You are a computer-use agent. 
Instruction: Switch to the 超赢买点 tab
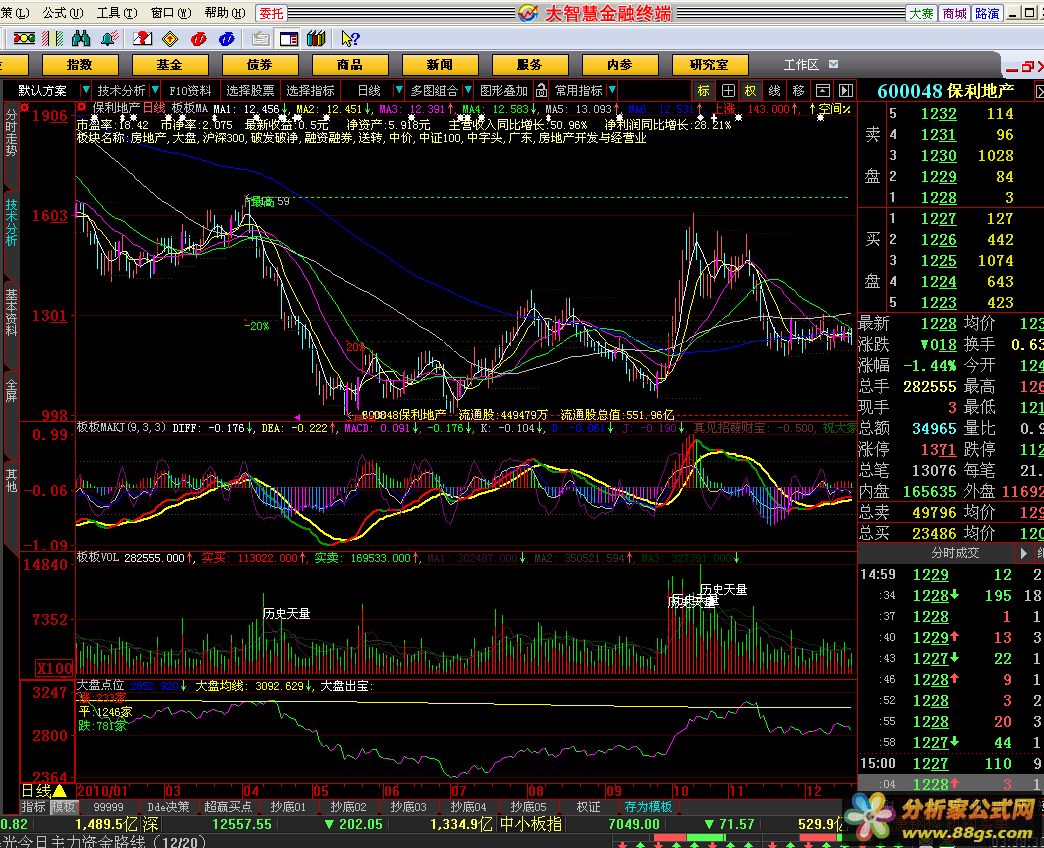(228, 807)
